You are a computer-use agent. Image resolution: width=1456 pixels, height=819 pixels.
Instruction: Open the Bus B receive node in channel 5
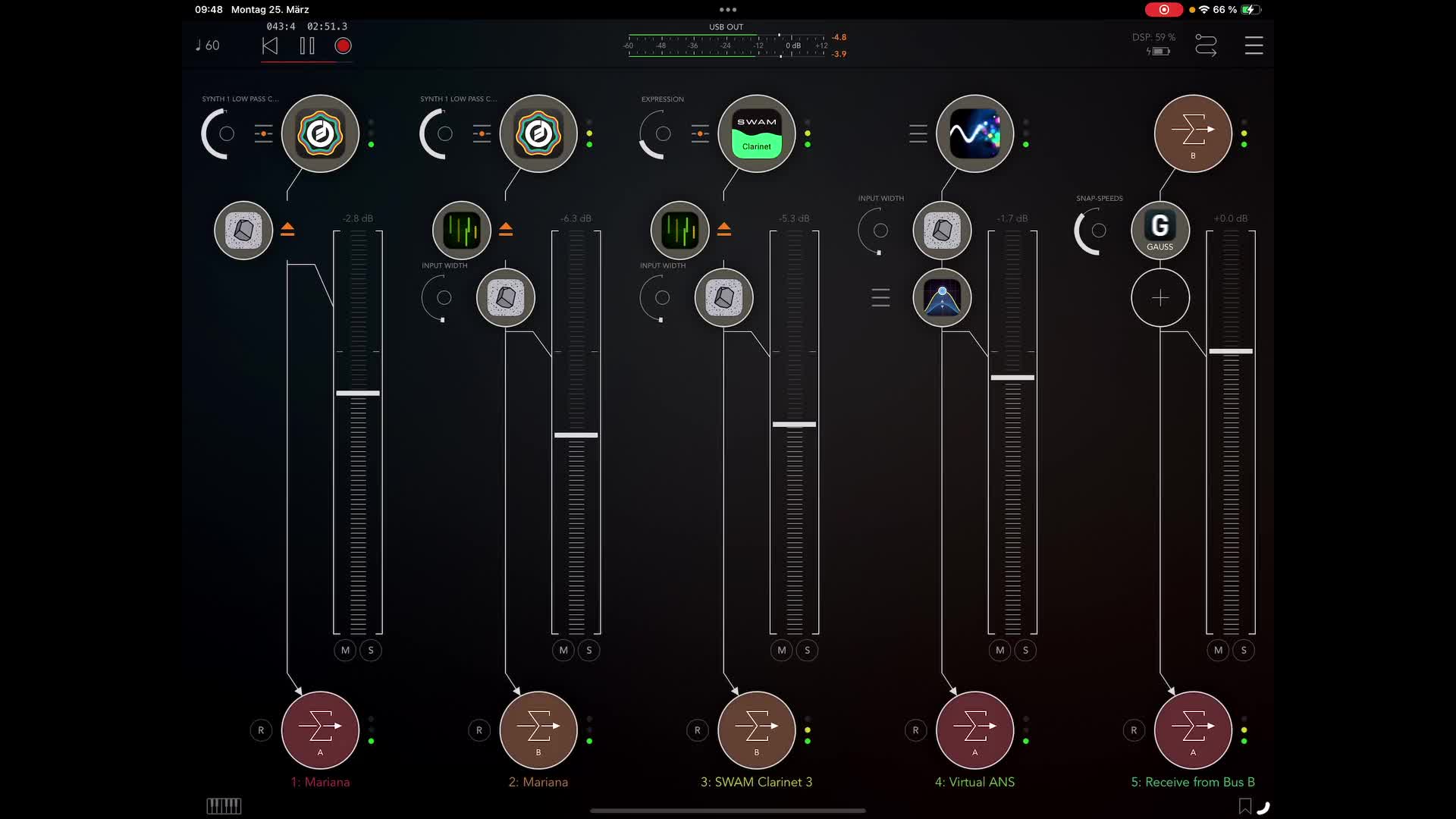1193,133
